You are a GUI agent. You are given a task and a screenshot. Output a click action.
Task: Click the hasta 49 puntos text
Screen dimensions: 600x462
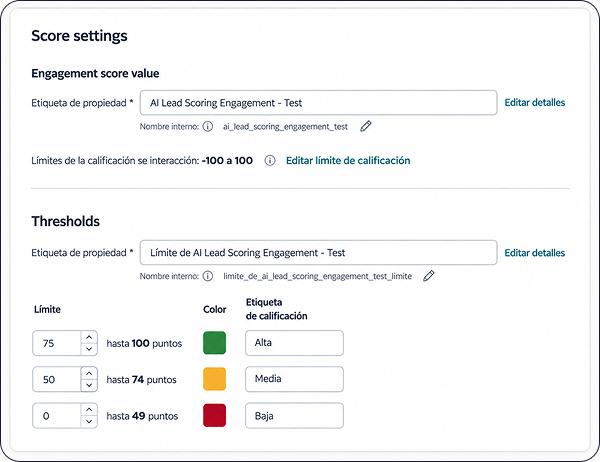142,416
